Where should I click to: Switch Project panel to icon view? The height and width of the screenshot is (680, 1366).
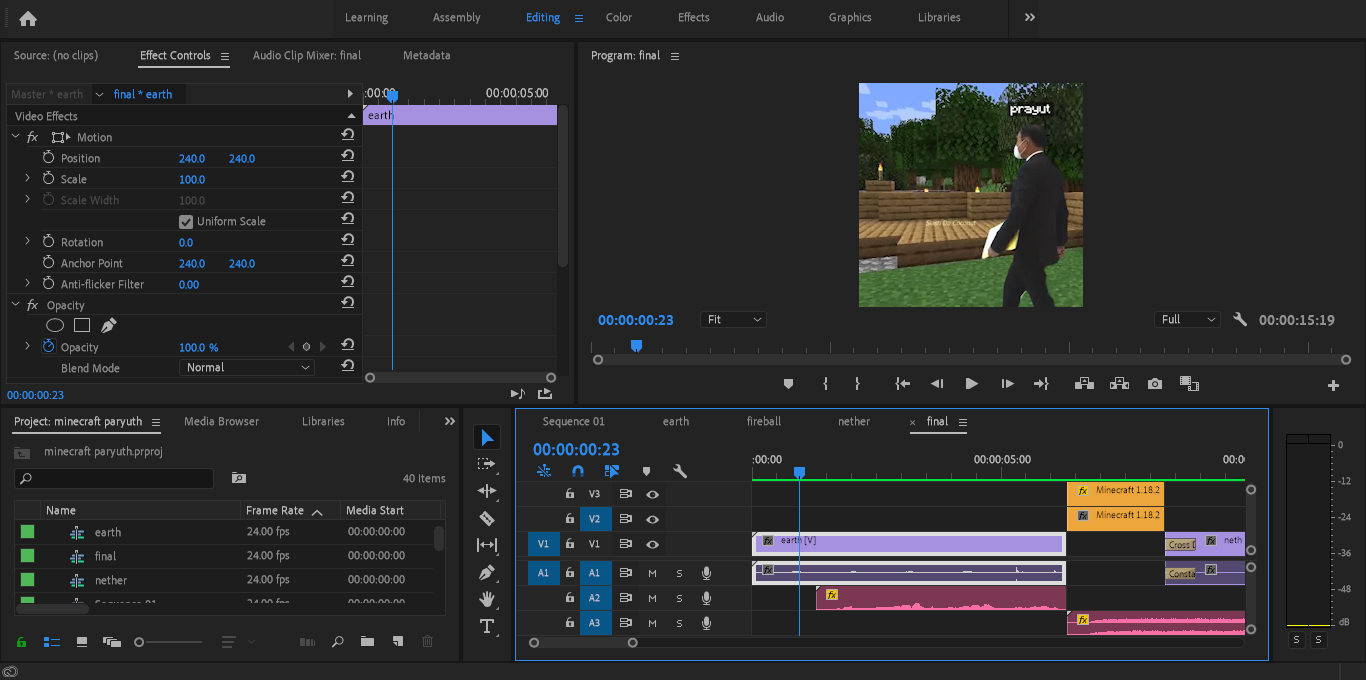click(x=82, y=642)
